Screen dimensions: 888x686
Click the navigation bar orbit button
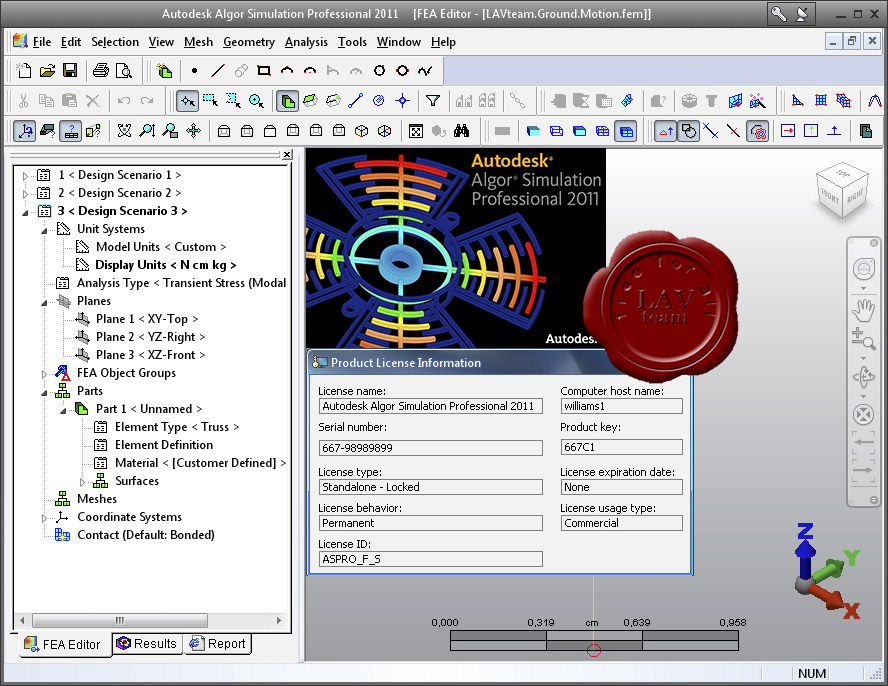coord(863,376)
